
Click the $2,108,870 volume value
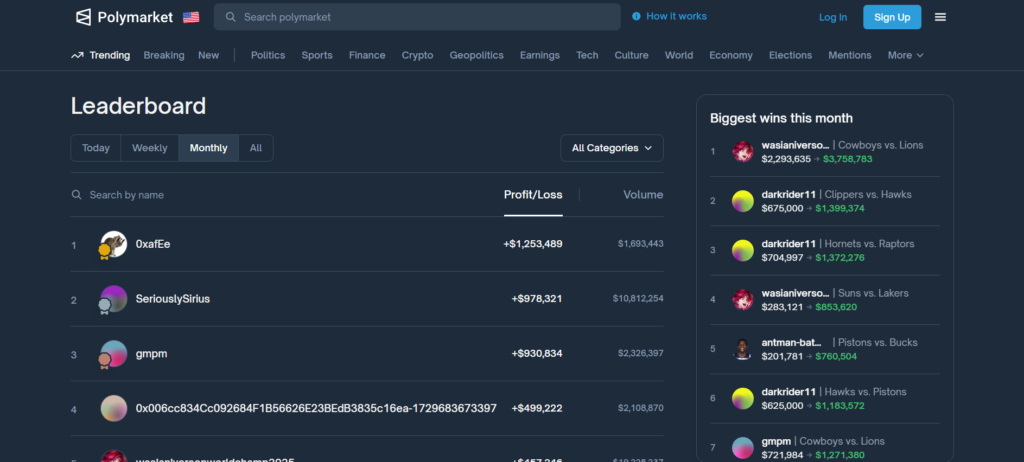[x=641, y=408]
